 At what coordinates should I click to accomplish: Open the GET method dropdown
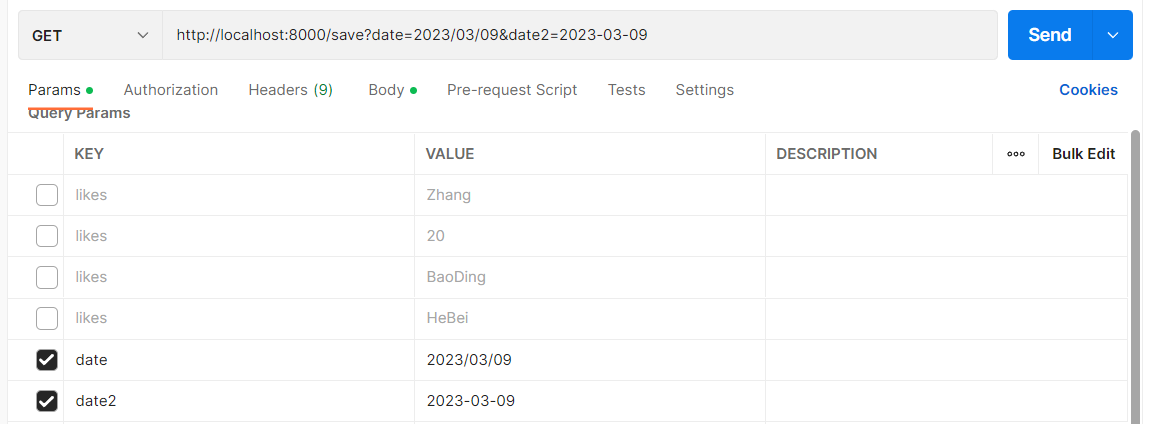pyautogui.click(x=90, y=35)
